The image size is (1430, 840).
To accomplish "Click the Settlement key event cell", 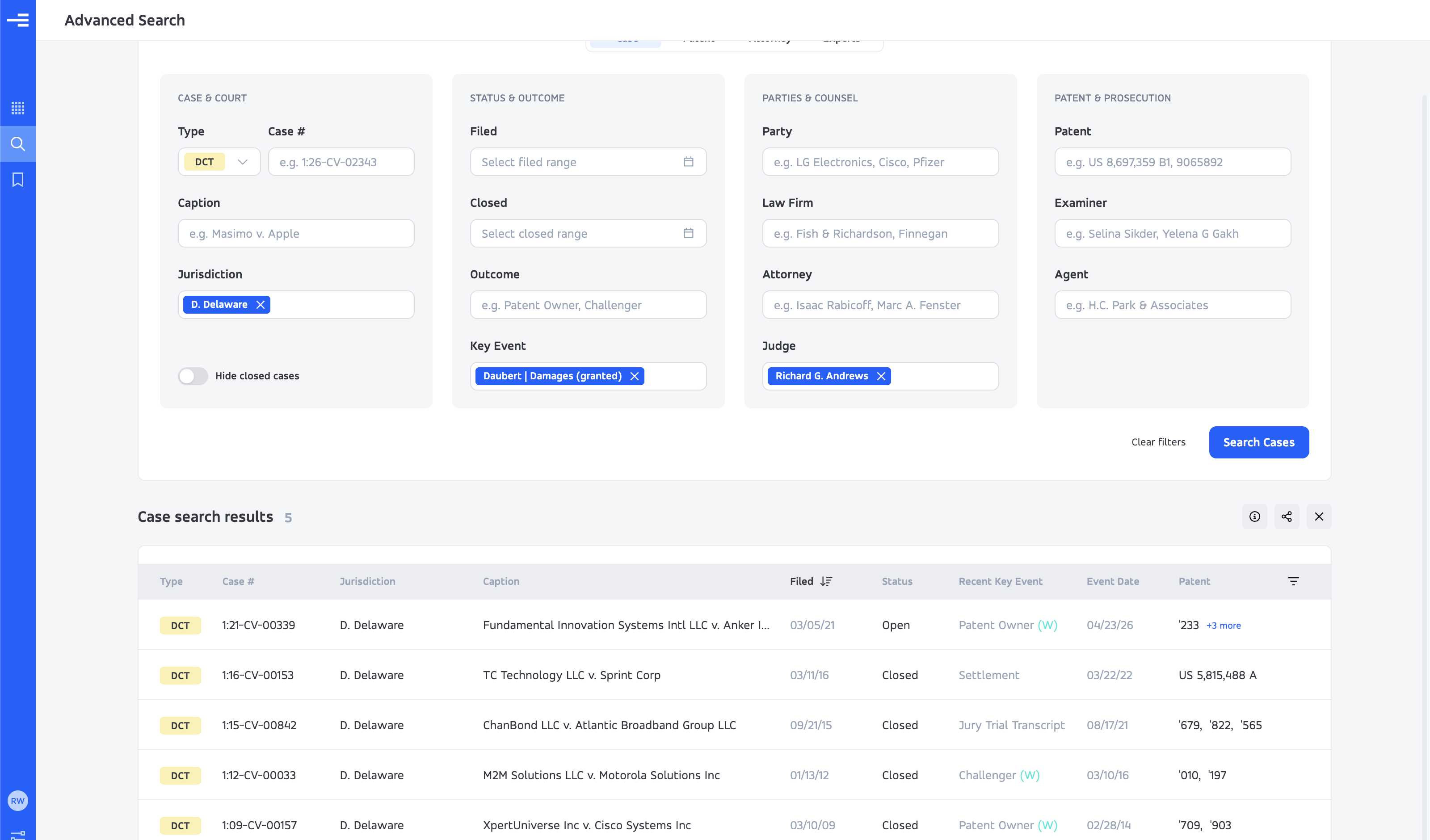I will [x=989, y=675].
